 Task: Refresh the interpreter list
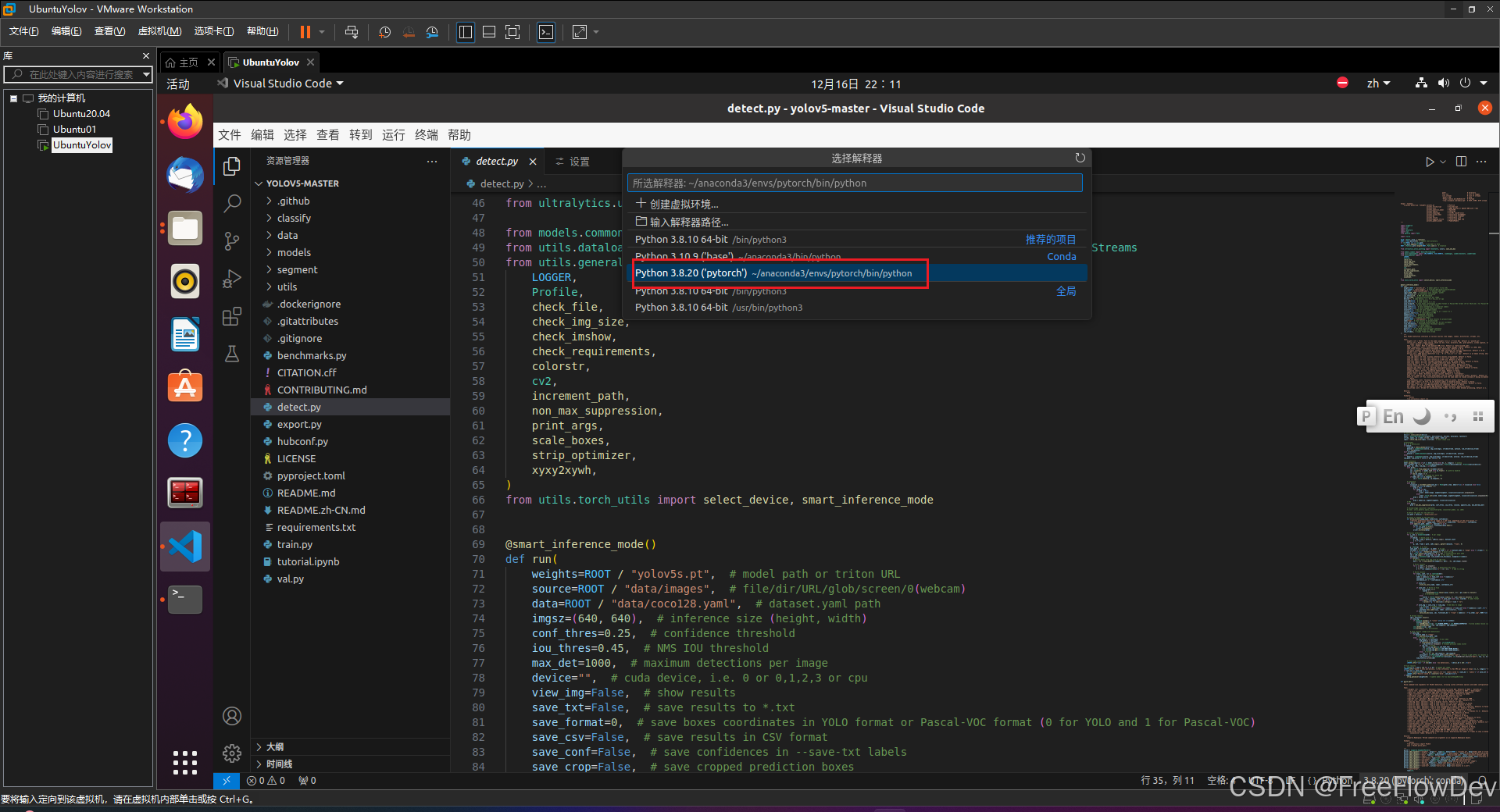[1080, 158]
